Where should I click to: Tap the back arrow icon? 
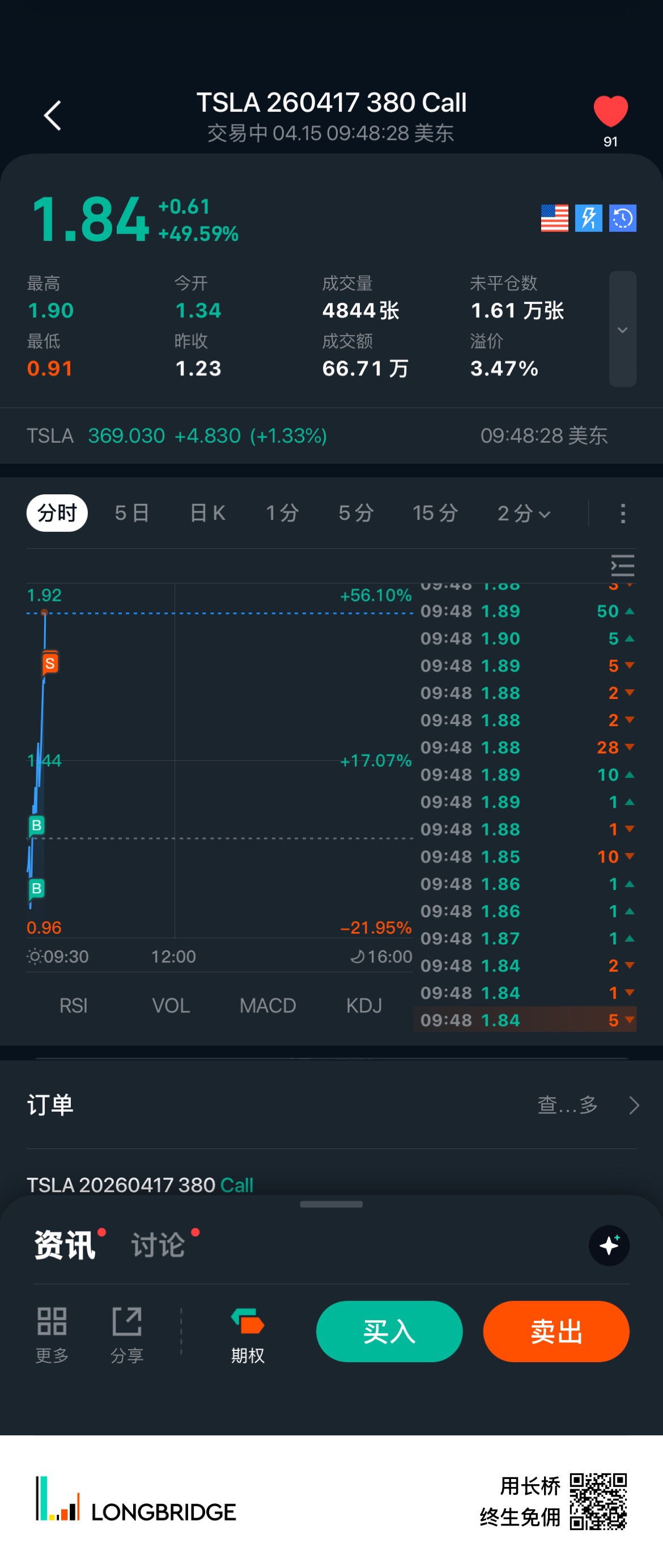pos(53,116)
